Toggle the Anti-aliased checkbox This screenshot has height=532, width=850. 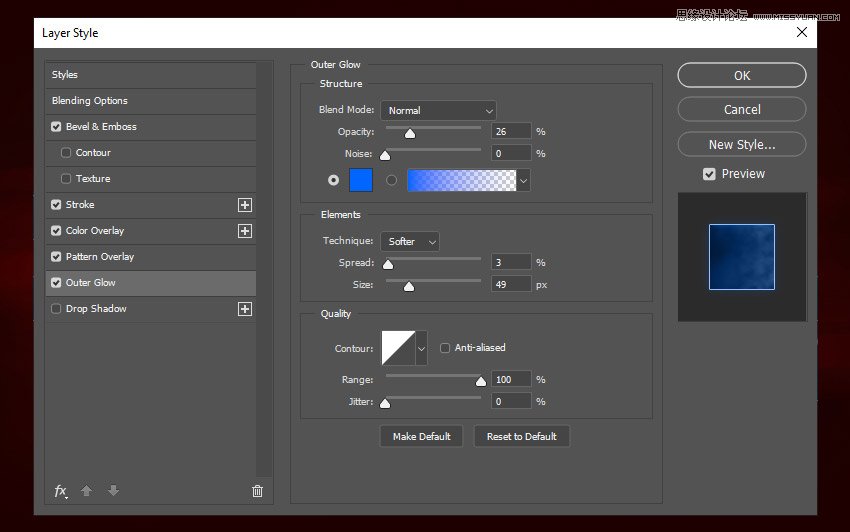(445, 348)
